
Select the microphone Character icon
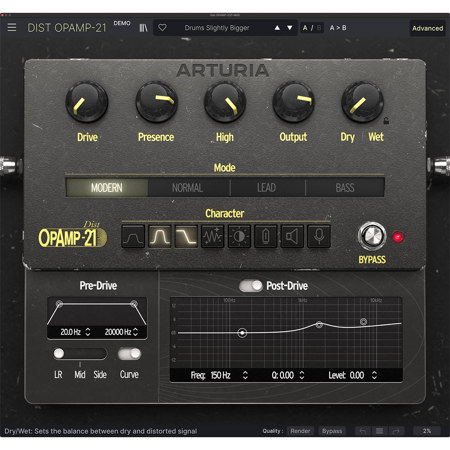[x=319, y=236]
